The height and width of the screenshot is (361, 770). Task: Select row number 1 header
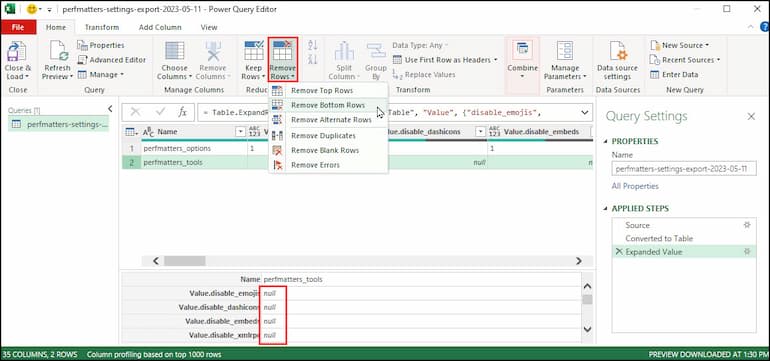click(131, 148)
